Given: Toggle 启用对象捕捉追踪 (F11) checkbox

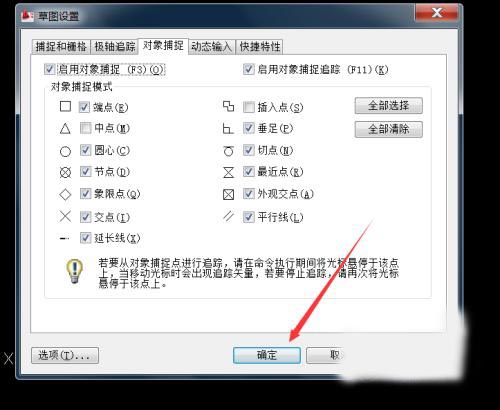Looking at the screenshot, I should tap(249, 69).
